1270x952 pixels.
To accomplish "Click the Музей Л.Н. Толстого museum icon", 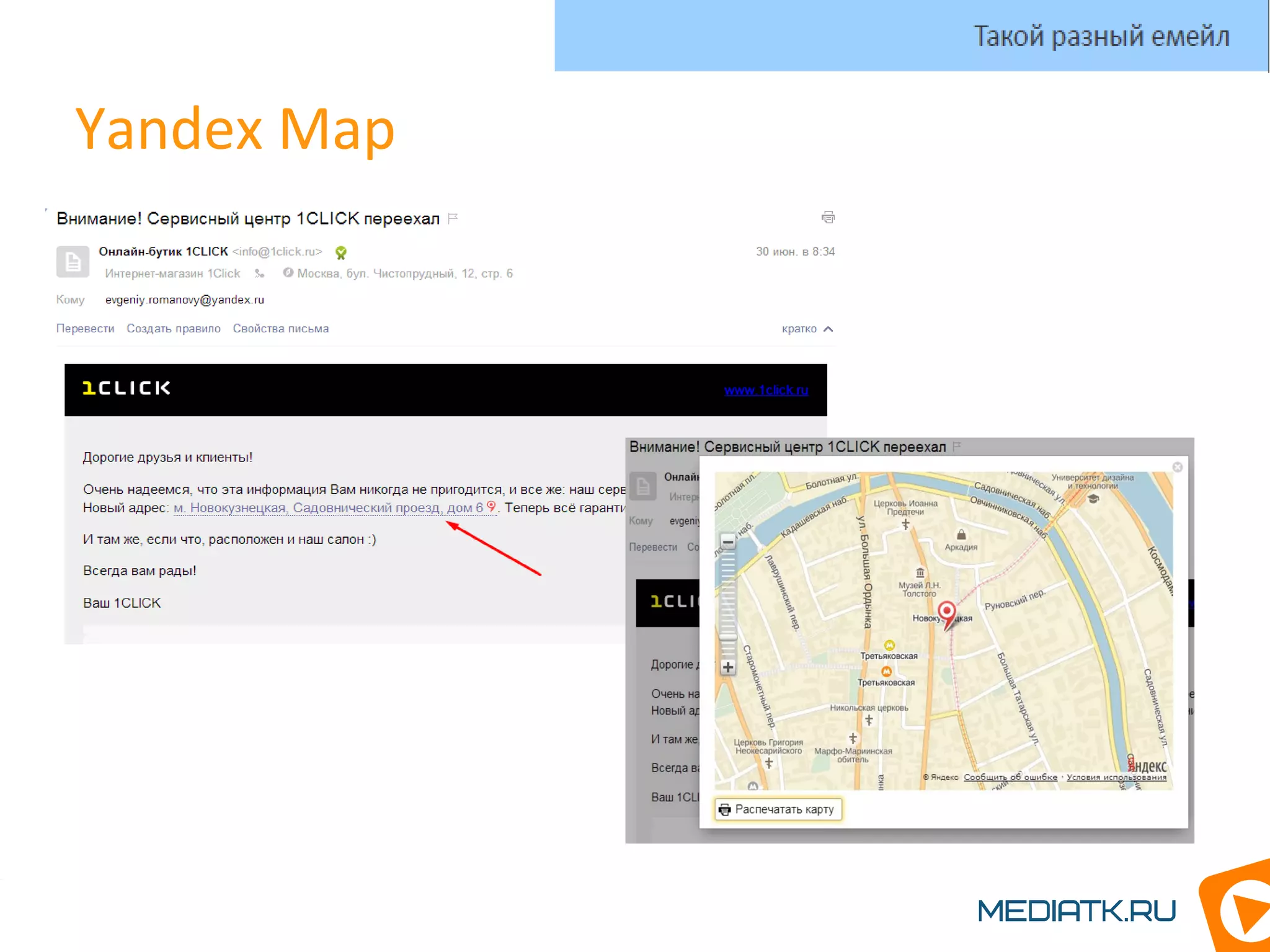I will (920, 572).
